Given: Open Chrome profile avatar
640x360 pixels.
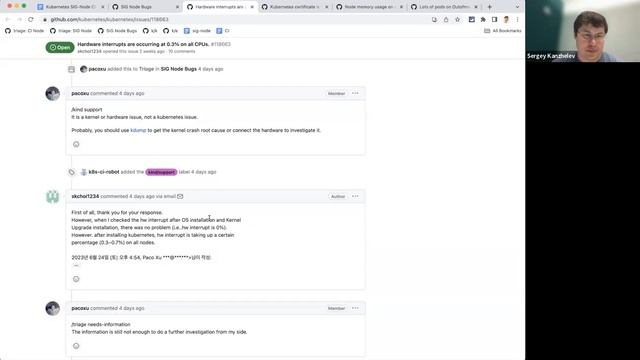Looking at the screenshot, I should pos(506,19).
